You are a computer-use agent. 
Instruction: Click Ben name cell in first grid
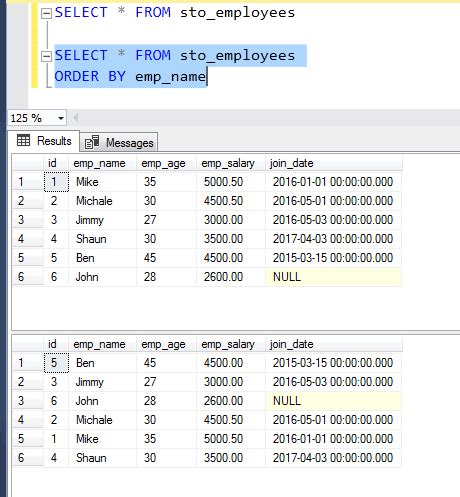[x=102, y=258]
